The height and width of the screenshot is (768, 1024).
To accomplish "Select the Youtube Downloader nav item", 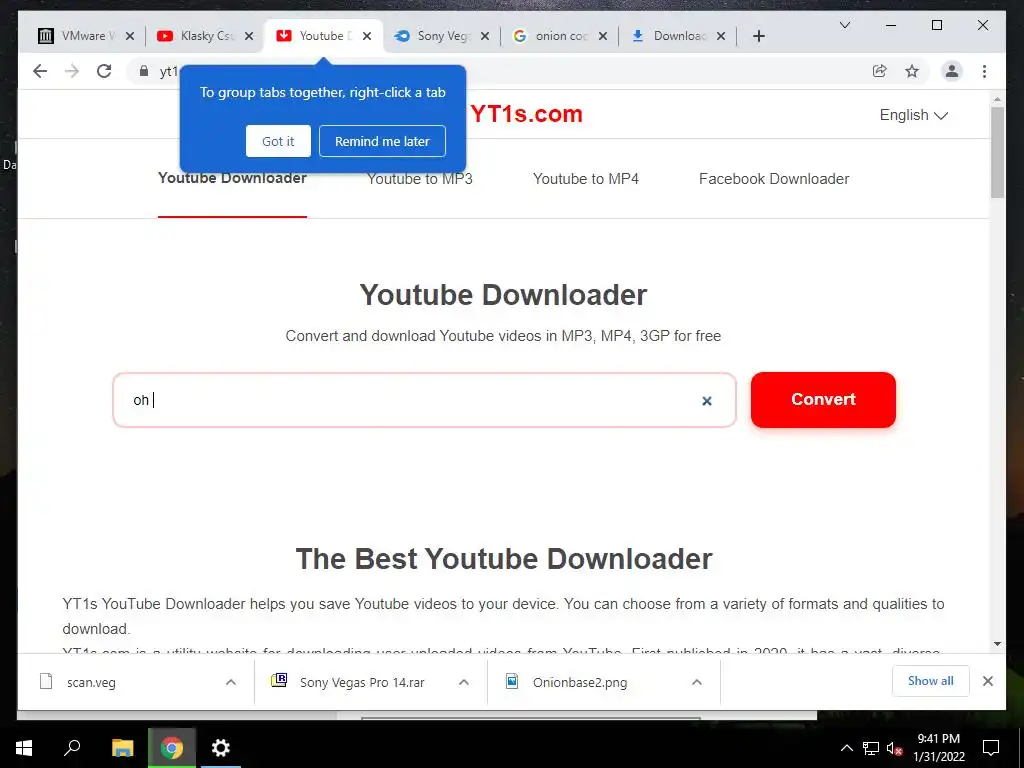I will [x=232, y=178].
